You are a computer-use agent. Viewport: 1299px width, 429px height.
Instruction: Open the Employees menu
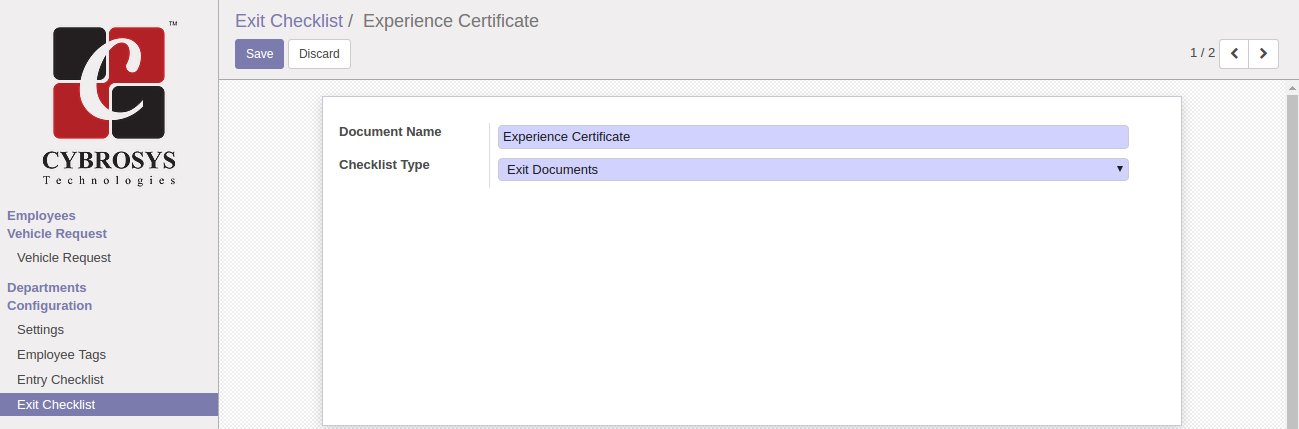point(41,216)
